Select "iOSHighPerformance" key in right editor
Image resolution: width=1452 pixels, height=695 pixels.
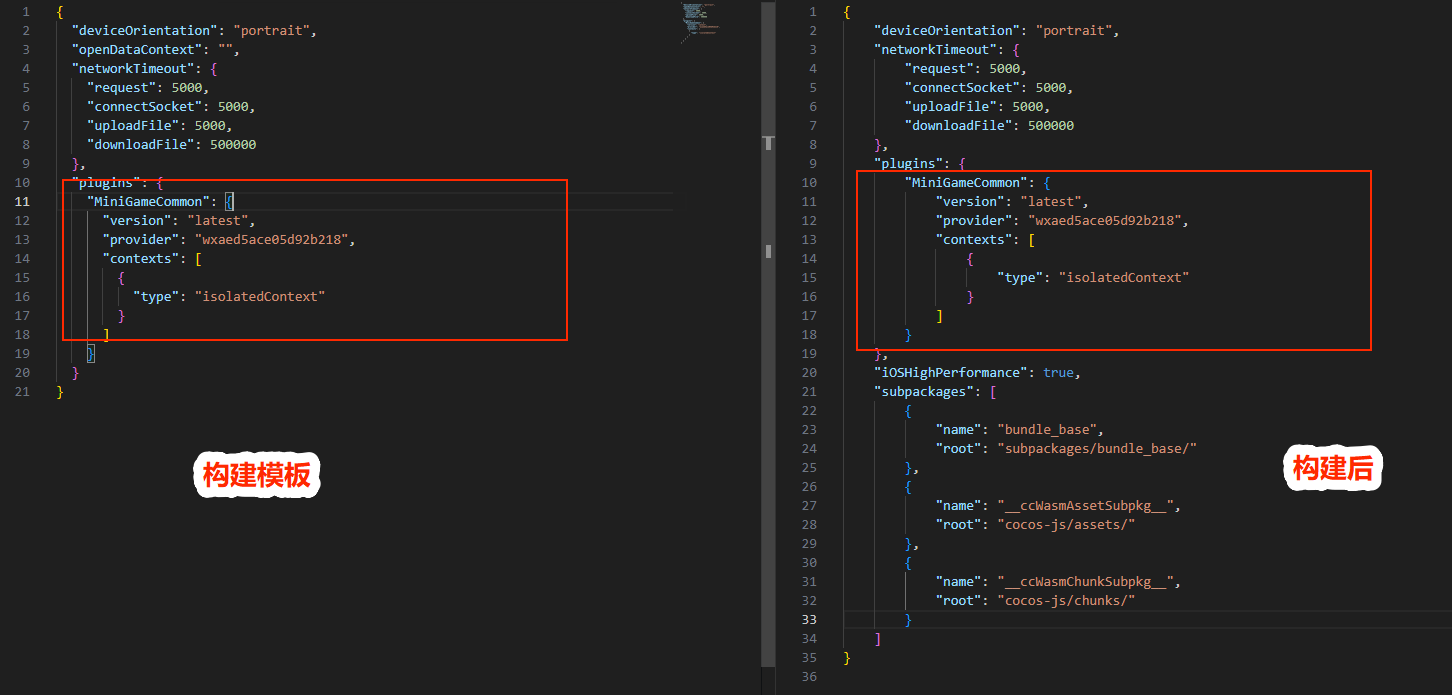pos(950,372)
